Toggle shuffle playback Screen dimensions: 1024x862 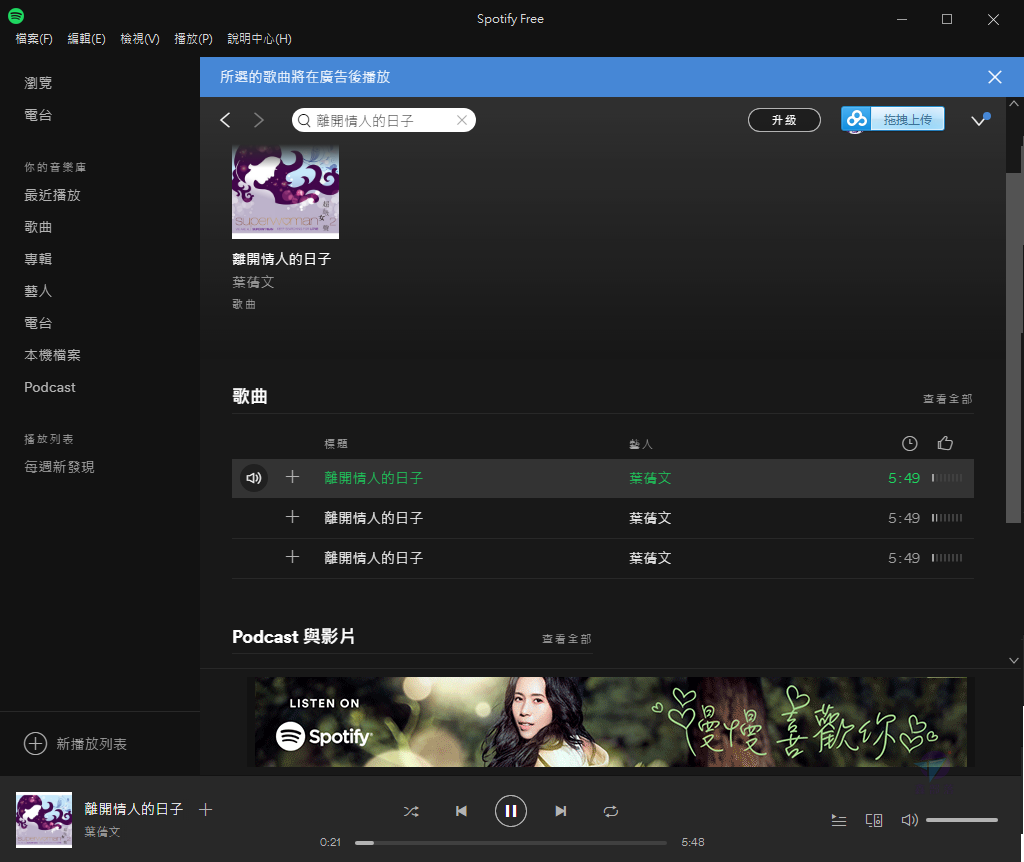[x=411, y=811]
